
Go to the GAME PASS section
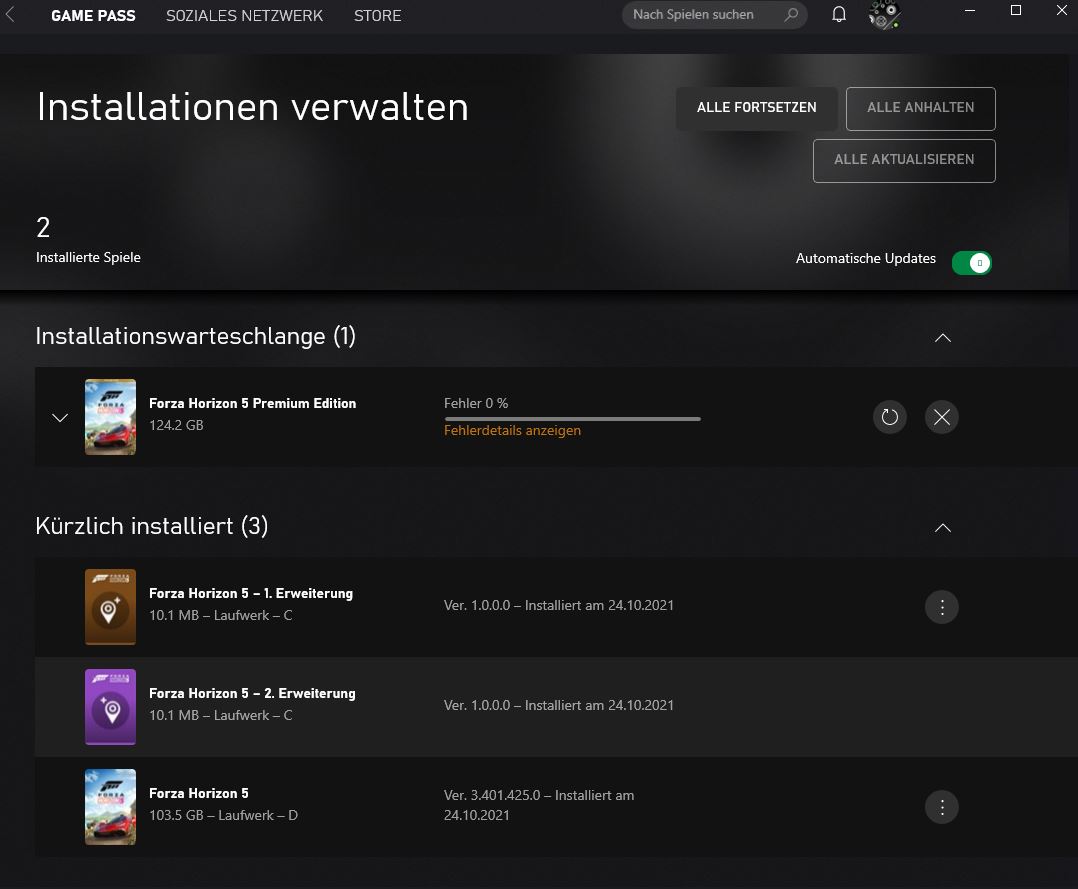click(93, 15)
